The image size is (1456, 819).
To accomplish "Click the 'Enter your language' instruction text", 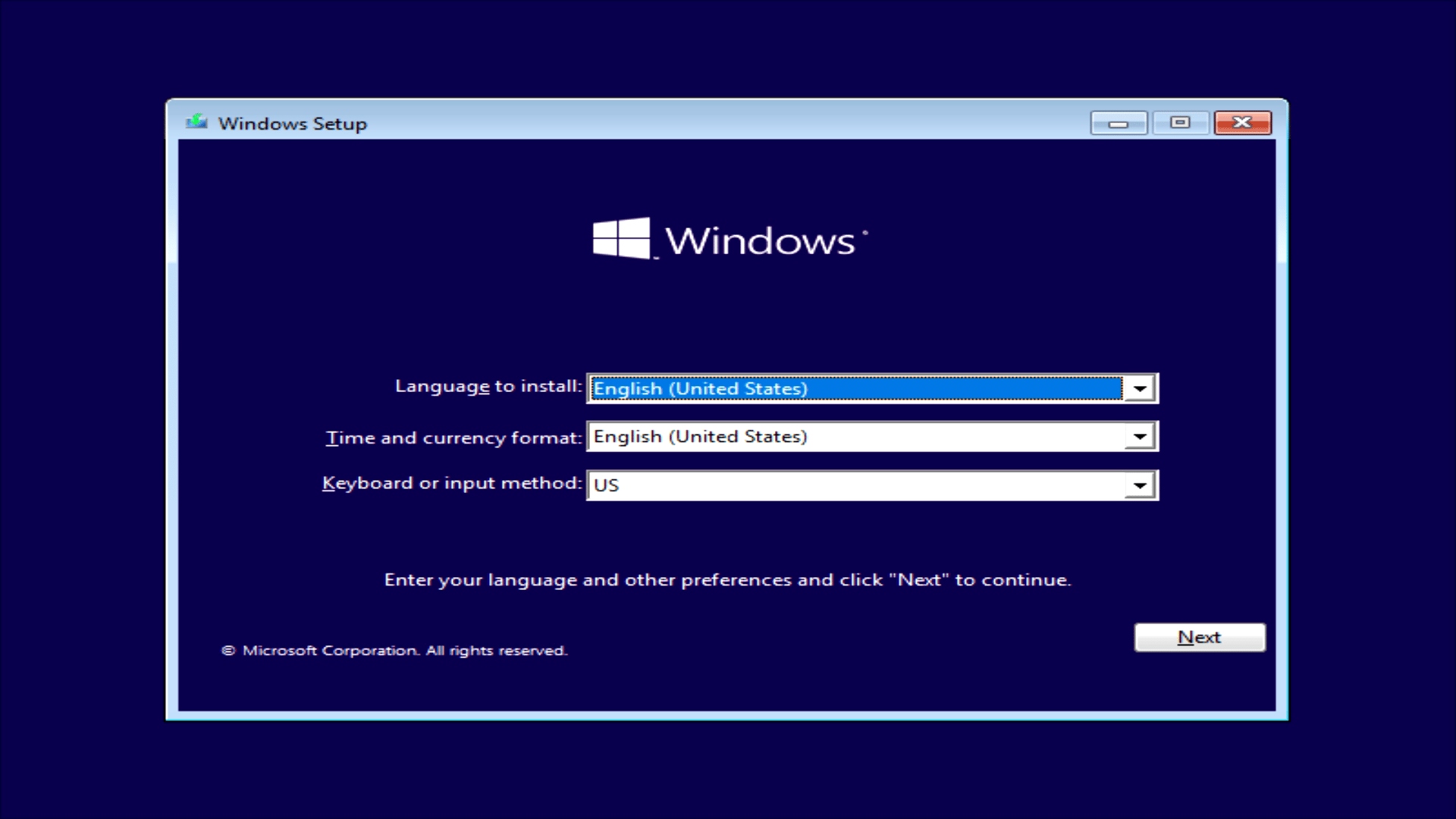I will click(x=727, y=580).
